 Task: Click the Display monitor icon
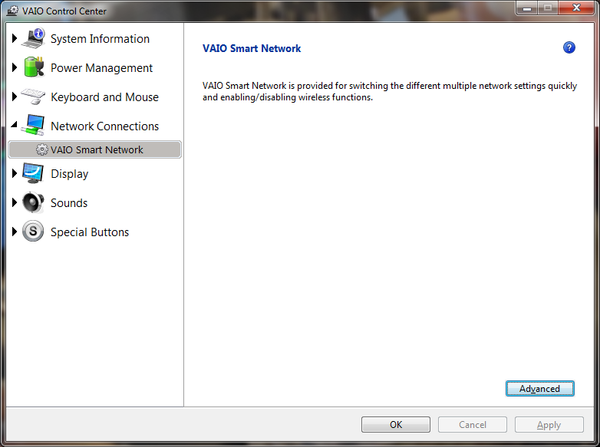(x=34, y=174)
